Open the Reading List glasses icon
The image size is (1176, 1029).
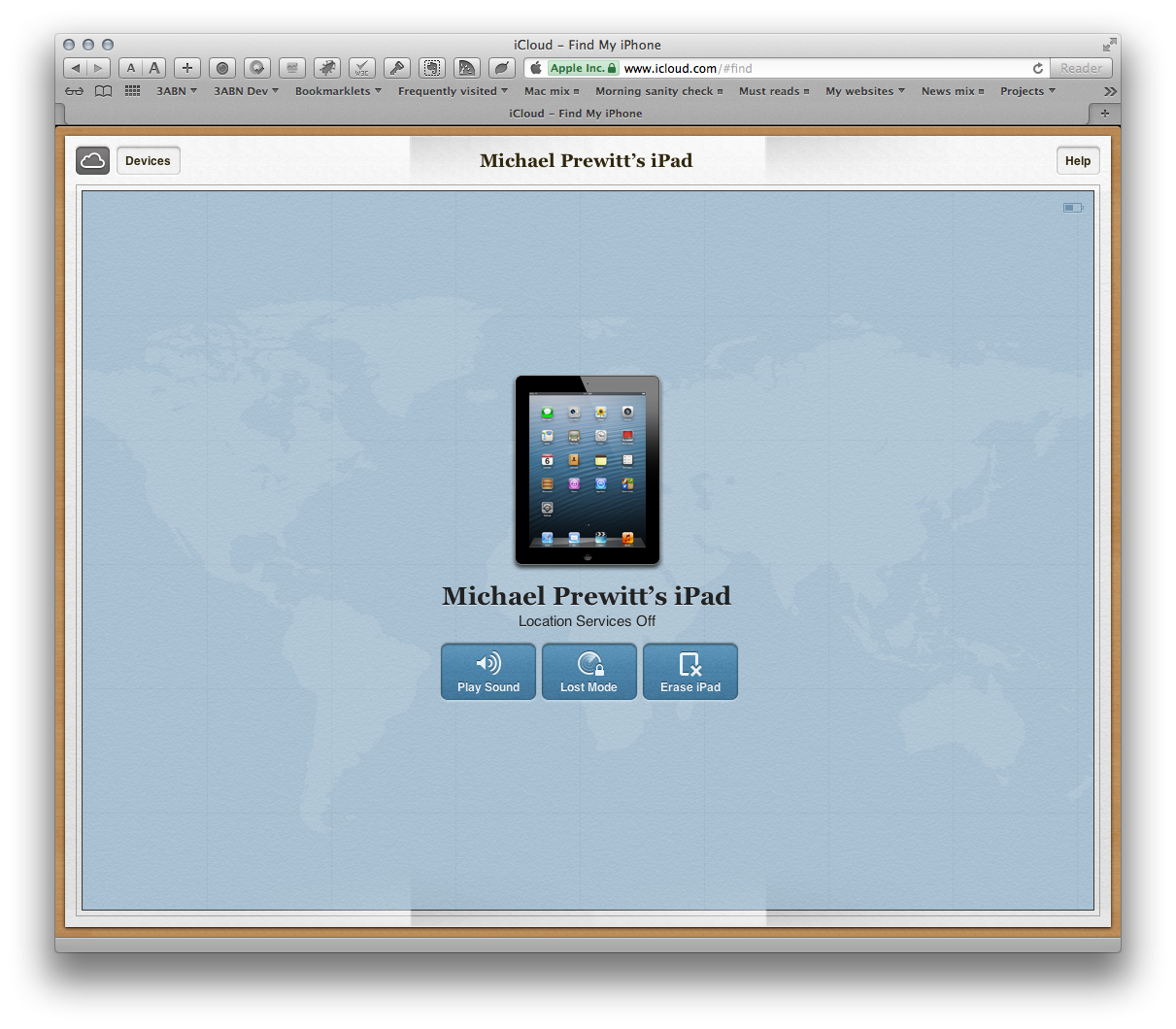pyautogui.click(x=75, y=91)
